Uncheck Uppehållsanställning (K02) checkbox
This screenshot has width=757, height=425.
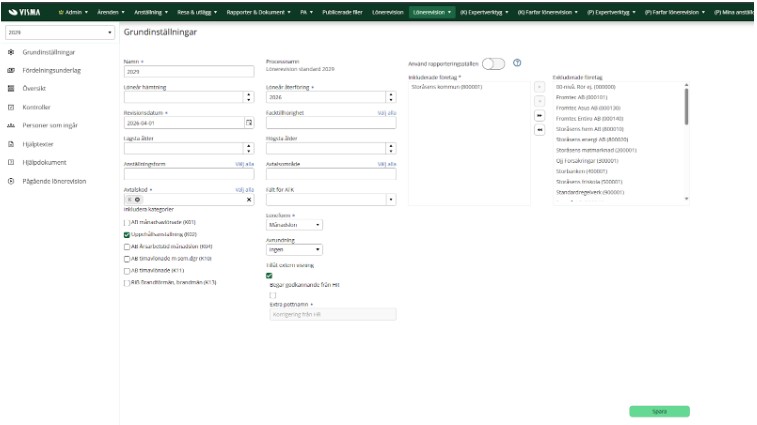[126, 234]
